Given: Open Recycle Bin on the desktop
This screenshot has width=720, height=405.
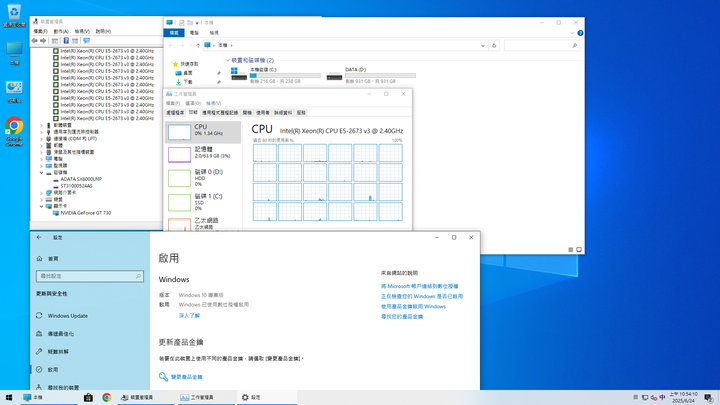Looking at the screenshot, I should (14, 16).
